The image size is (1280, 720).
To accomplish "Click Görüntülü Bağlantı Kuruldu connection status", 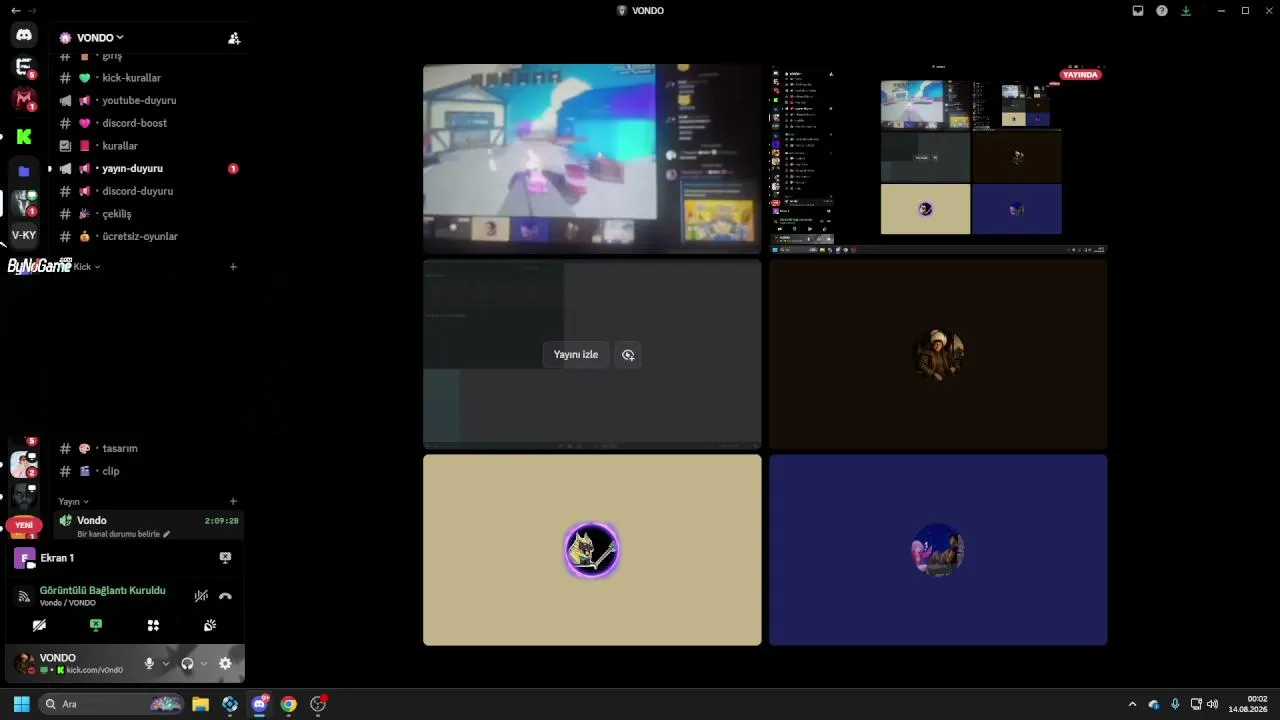I will click(103, 591).
